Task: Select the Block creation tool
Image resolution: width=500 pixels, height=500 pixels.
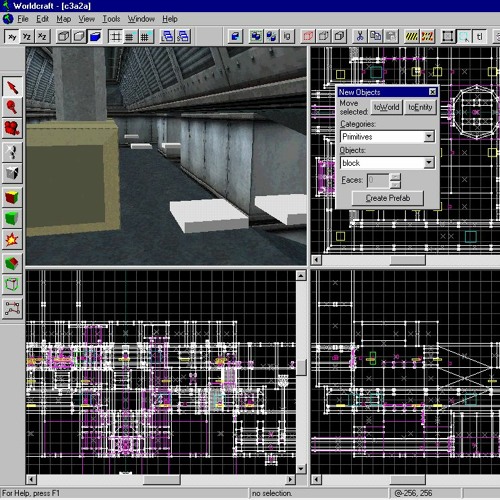Action: (12, 173)
